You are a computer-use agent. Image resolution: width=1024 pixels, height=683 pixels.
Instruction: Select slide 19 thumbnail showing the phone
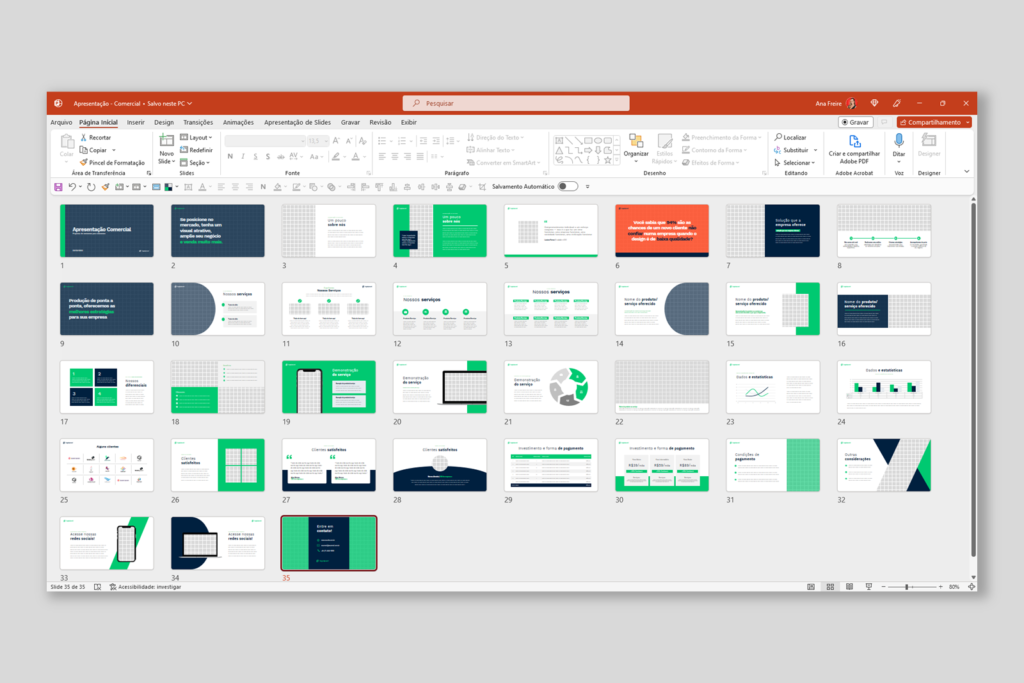point(328,386)
